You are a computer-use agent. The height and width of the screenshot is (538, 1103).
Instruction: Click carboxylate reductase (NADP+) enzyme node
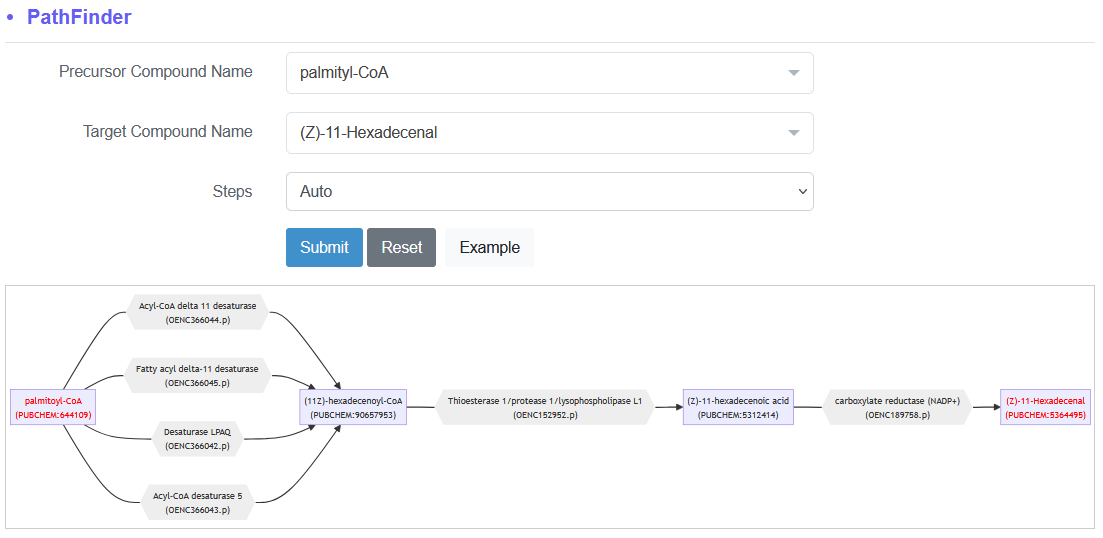point(897,408)
